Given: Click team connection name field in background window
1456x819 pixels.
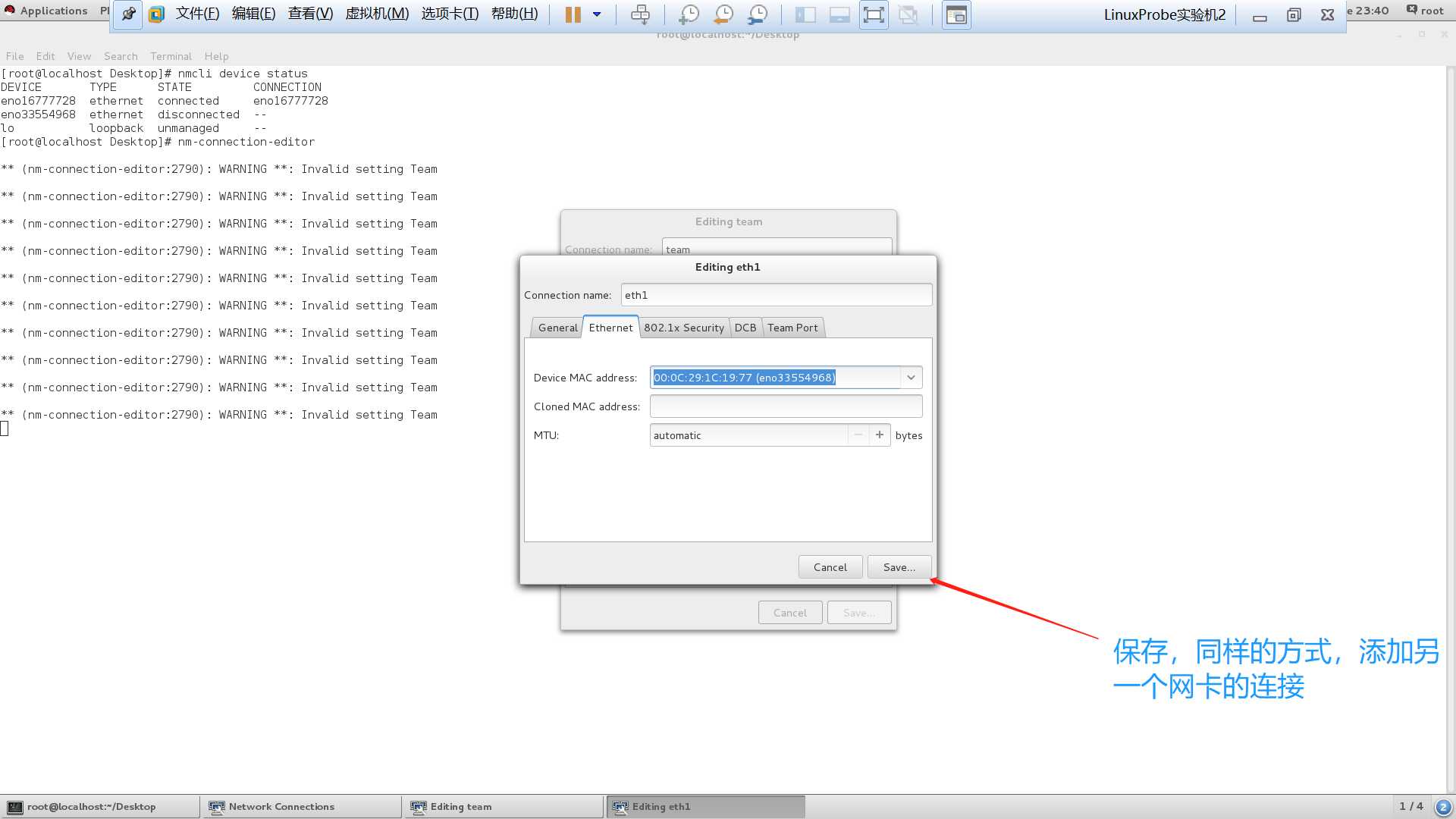Looking at the screenshot, I should pos(777,248).
